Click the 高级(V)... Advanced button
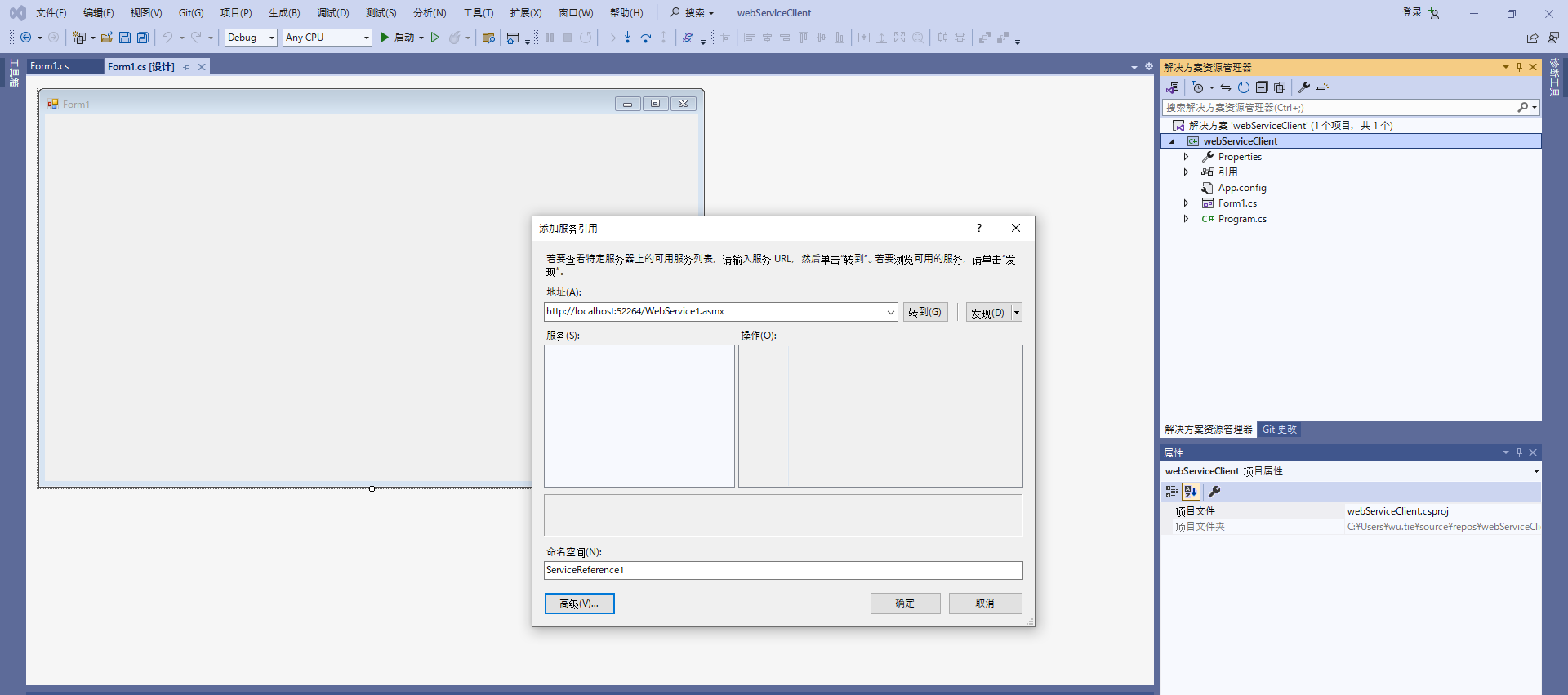Viewport: 1568px width, 695px height. (x=579, y=604)
